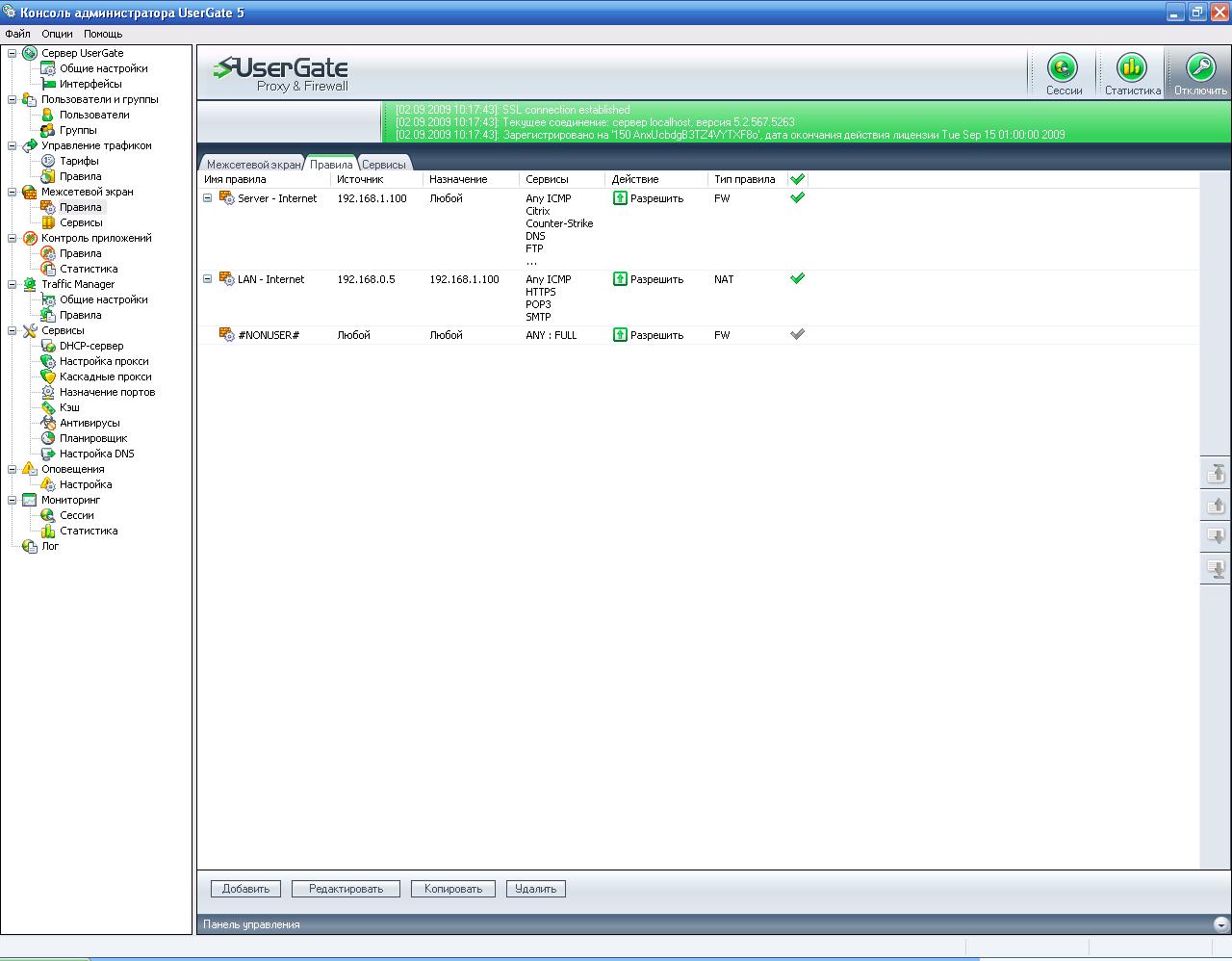1232x961 pixels.
Task: Collapse the Сервисы tree node
Action: click(x=13, y=330)
